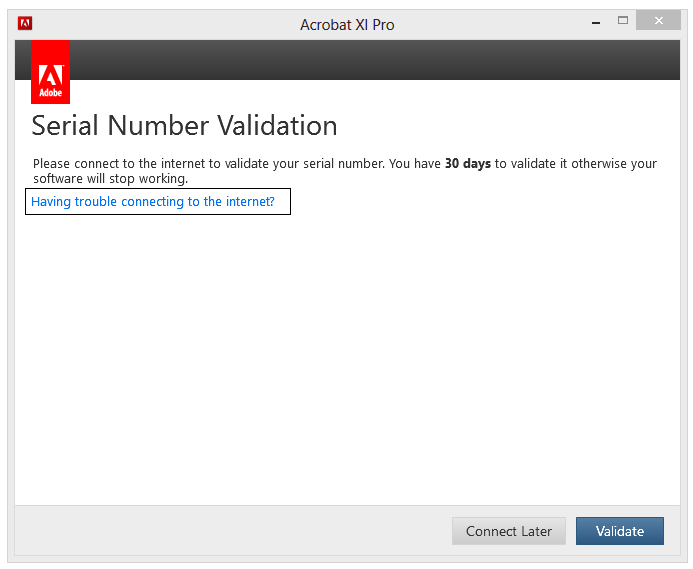The image size is (693, 569).
Task: Click the bold '30 days' text
Action: coord(468,164)
